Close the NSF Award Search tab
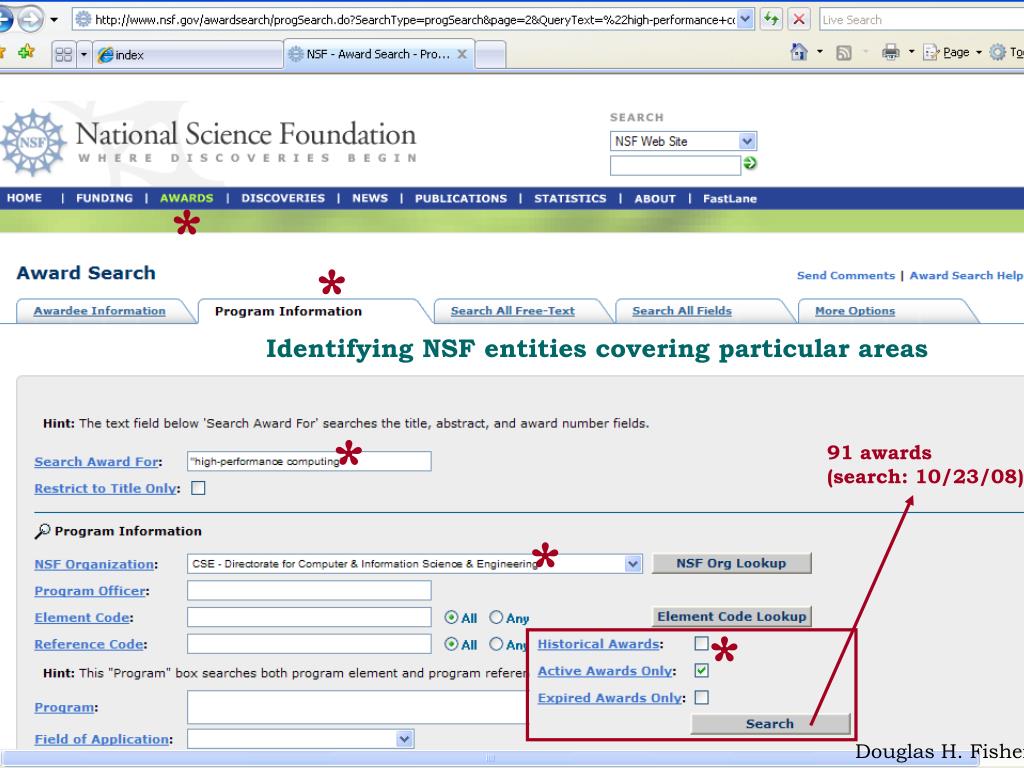This screenshot has width=1024, height=768. point(462,54)
